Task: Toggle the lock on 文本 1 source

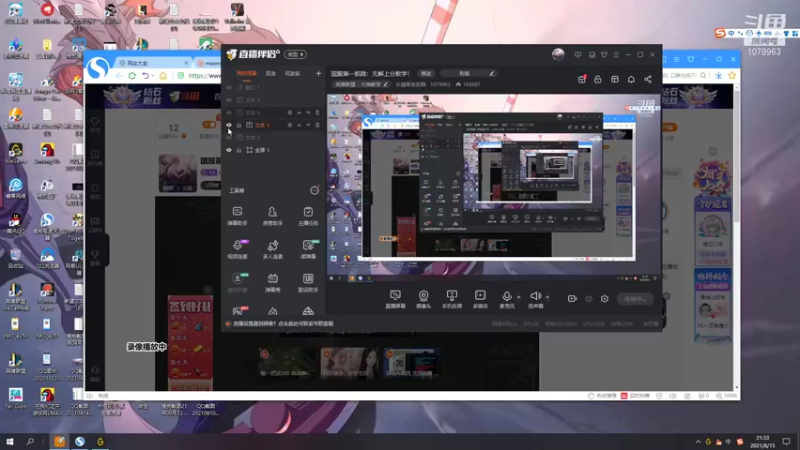Action: point(239,125)
